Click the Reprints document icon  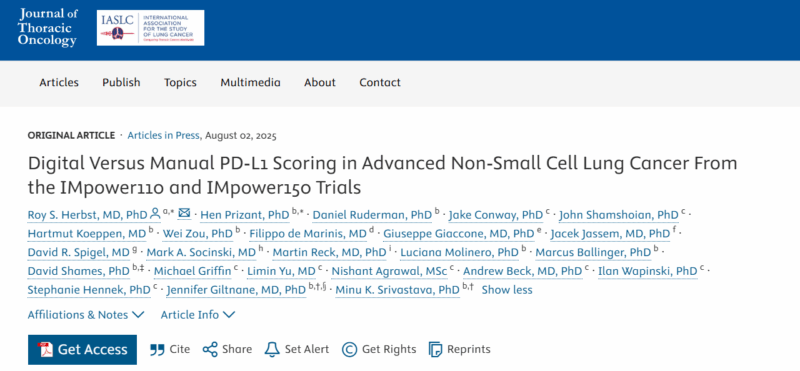[435, 350]
